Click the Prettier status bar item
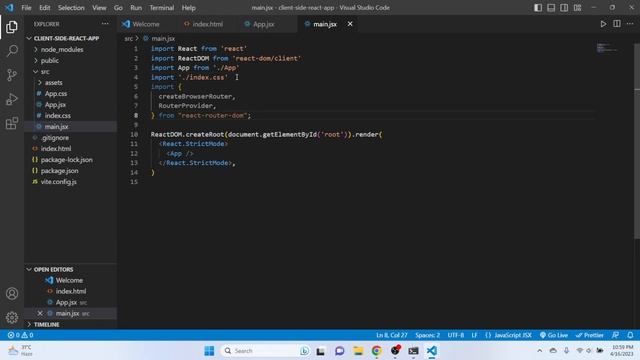 pyautogui.click(x=589, y=335)
